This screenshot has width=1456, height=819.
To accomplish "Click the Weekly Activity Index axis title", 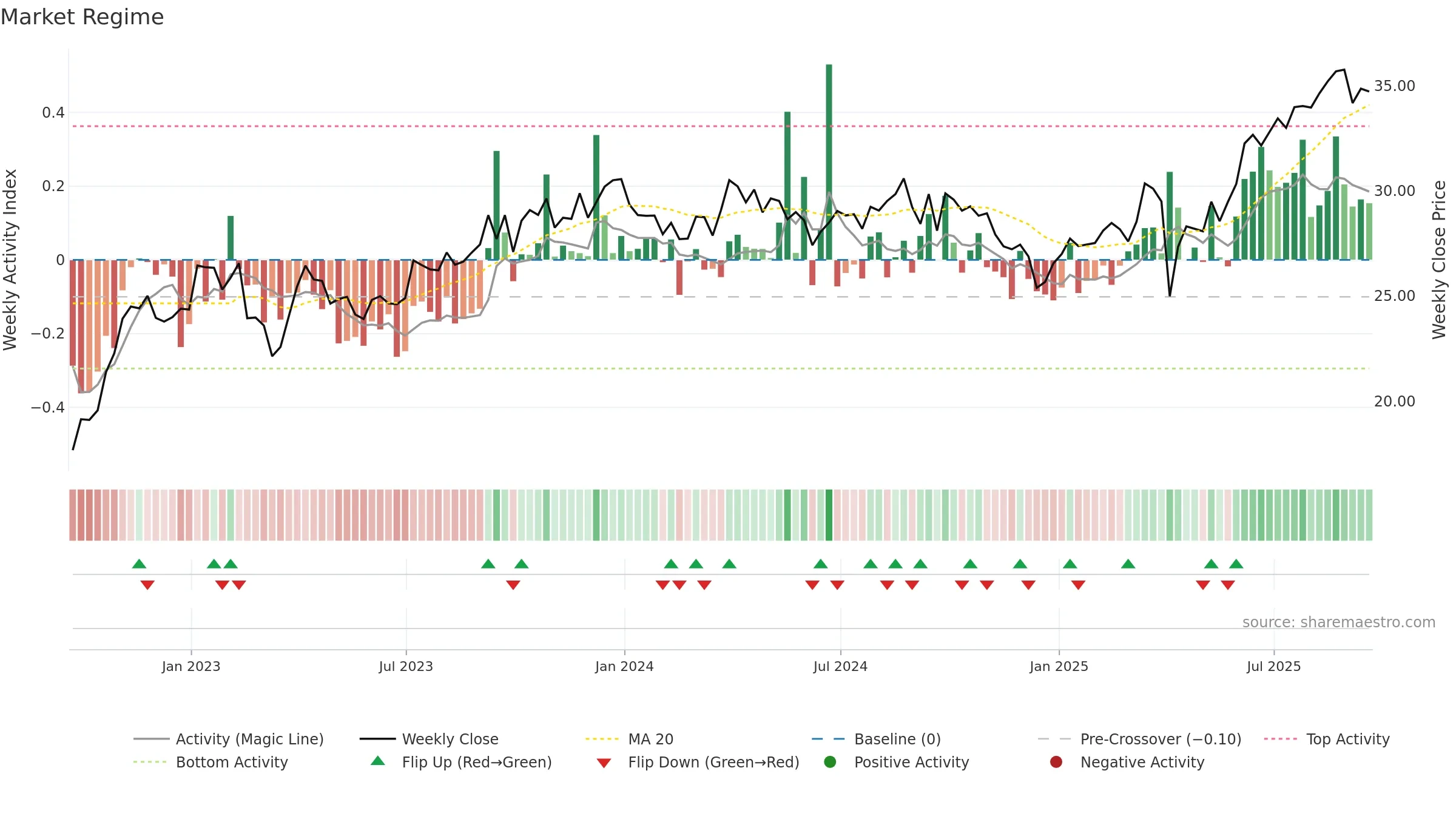I will pos(10,260).
